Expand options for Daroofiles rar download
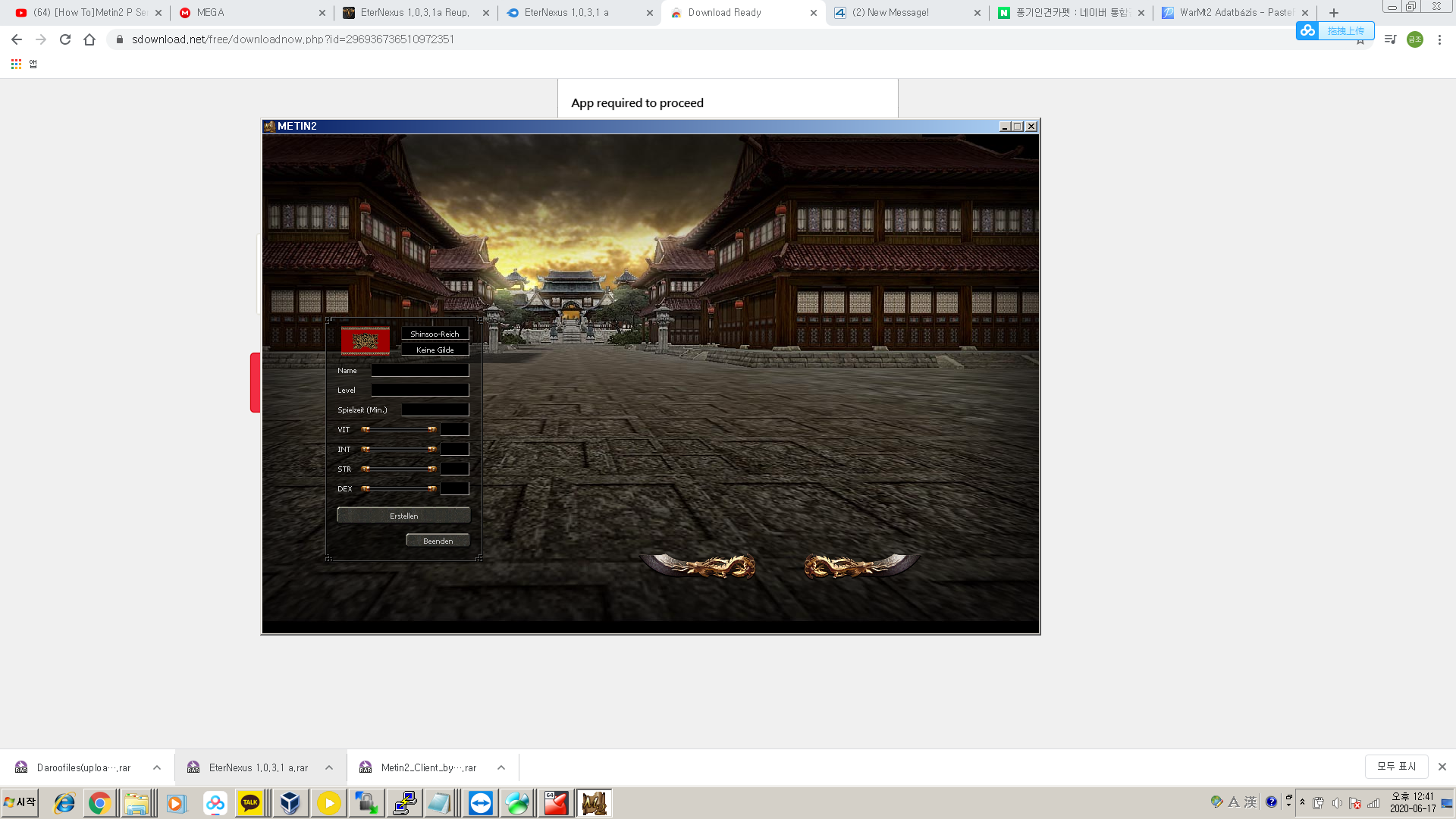The width and height of the screenshot is (1456, 819). [157, 767]
